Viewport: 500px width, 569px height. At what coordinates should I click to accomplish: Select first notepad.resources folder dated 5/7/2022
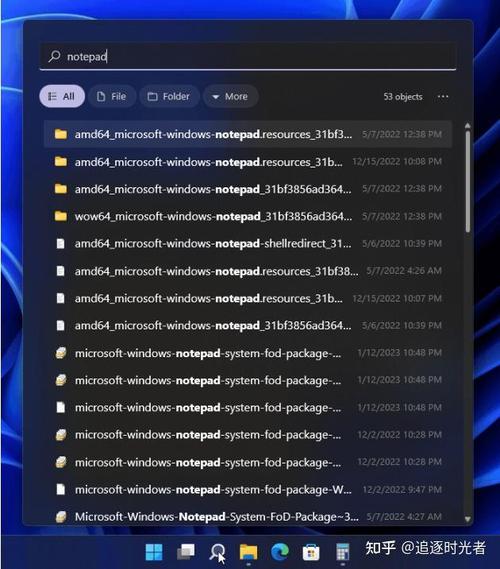(x=248, y=134)
